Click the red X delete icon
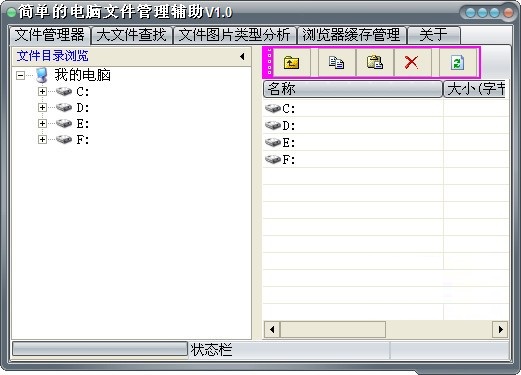The image size is (521, 375). click(x=412, y=62)
